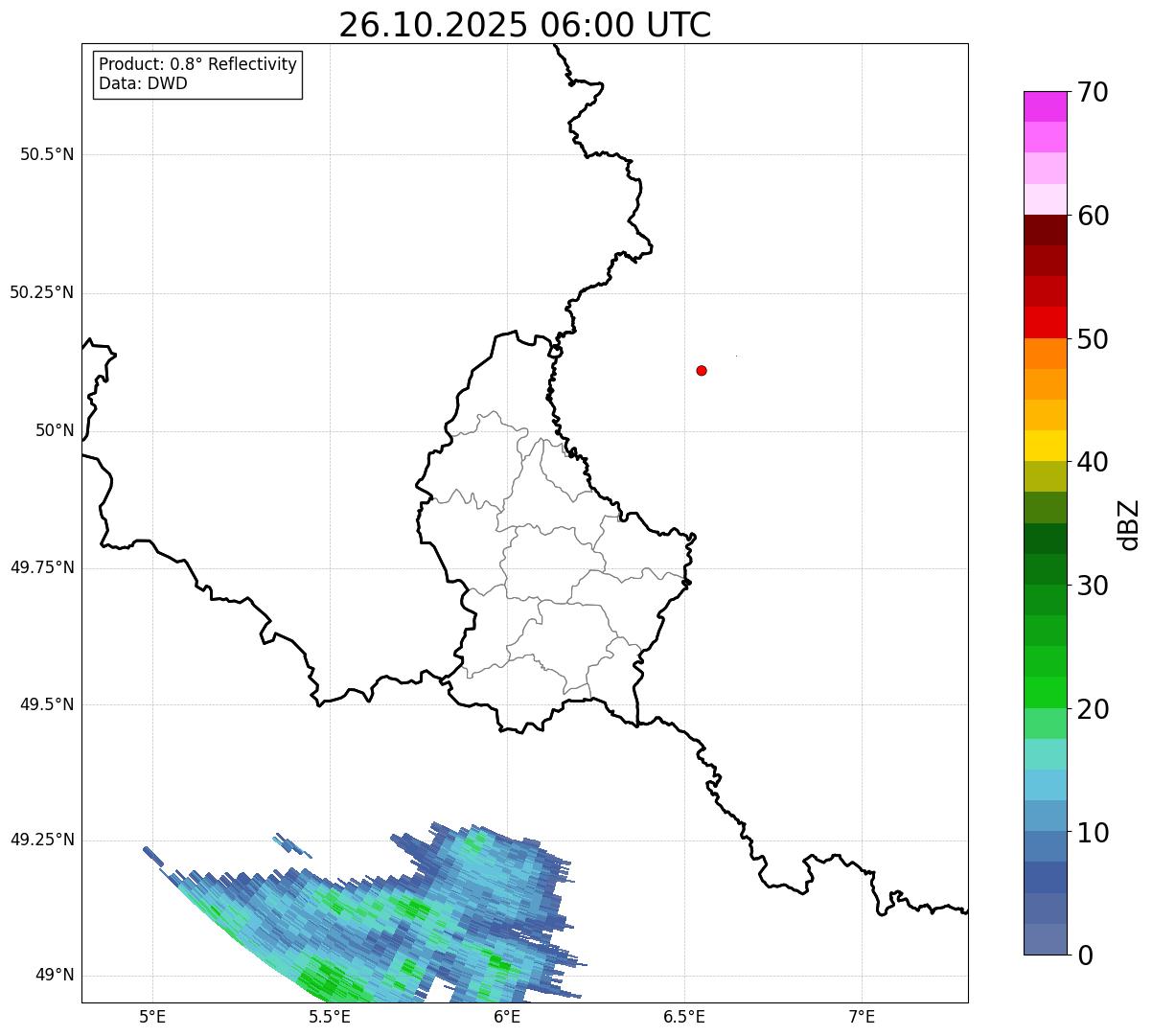Click the 7°E longitude tick label
Image resolution: width=1152 pixels, height=1036 pixels.
[x=862, y=1017]
